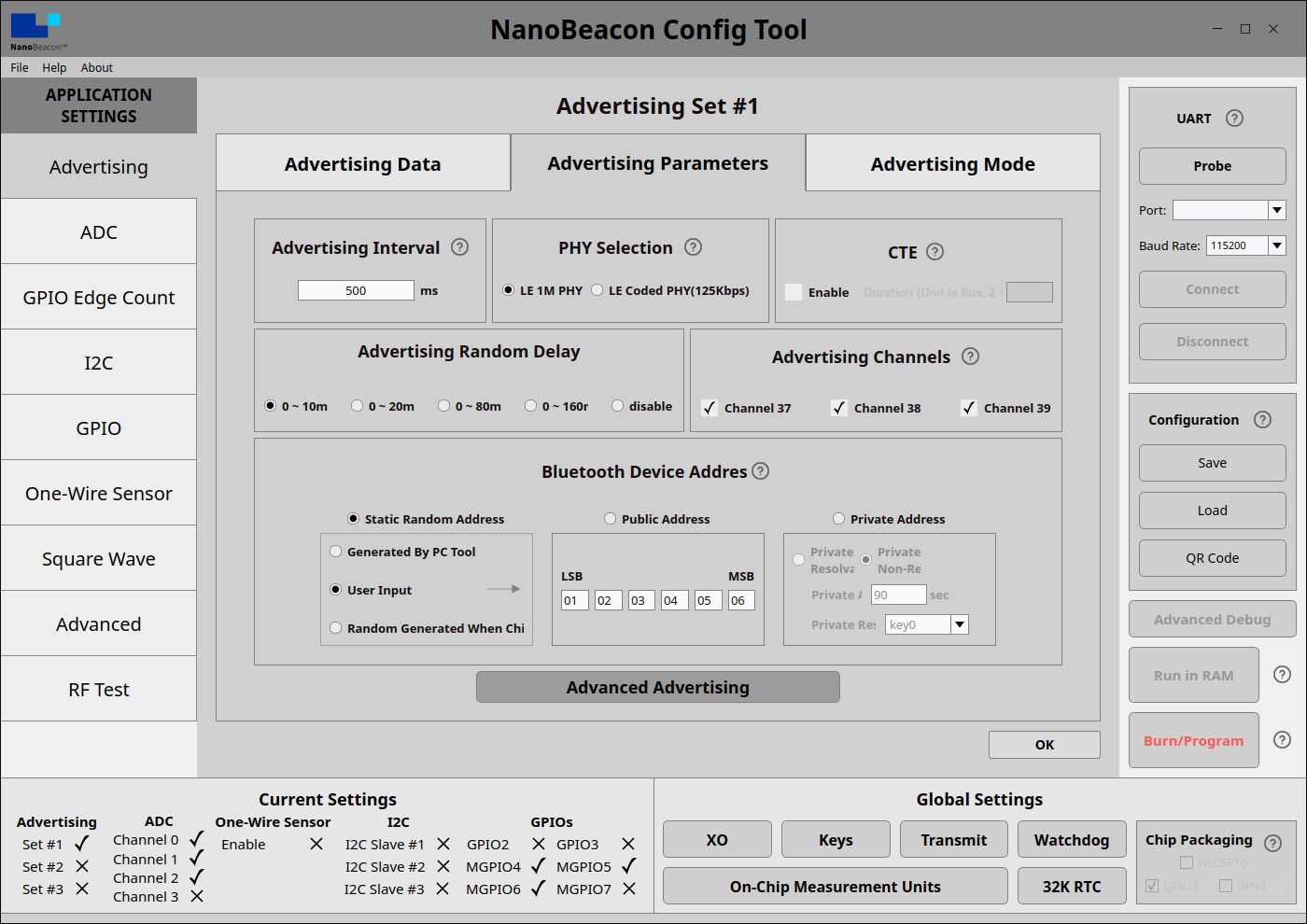
Task: Show help for Advertising Channels
Action: [x=970, y=357]
